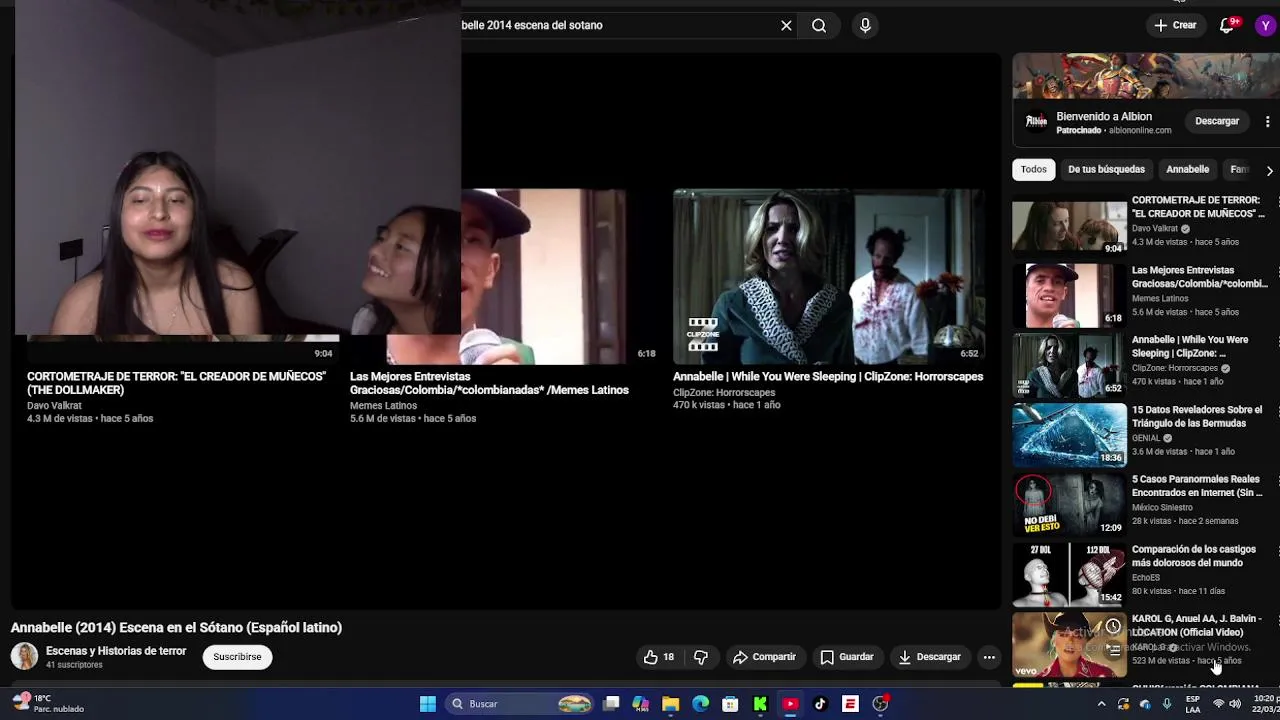Switch to YouTube app in taskbar
The height and width of the screenshot is (720, 1280).
point(790,704)
